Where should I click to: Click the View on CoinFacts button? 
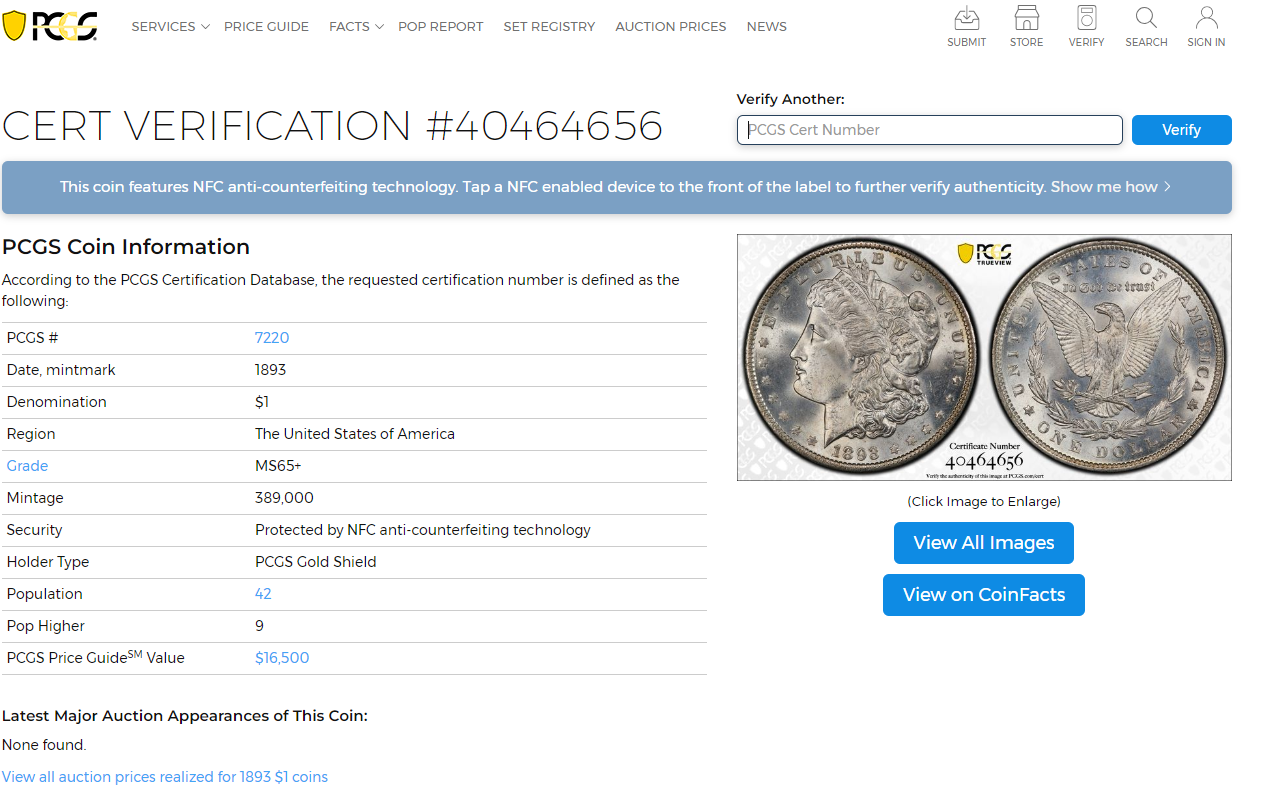click(983, 595)
